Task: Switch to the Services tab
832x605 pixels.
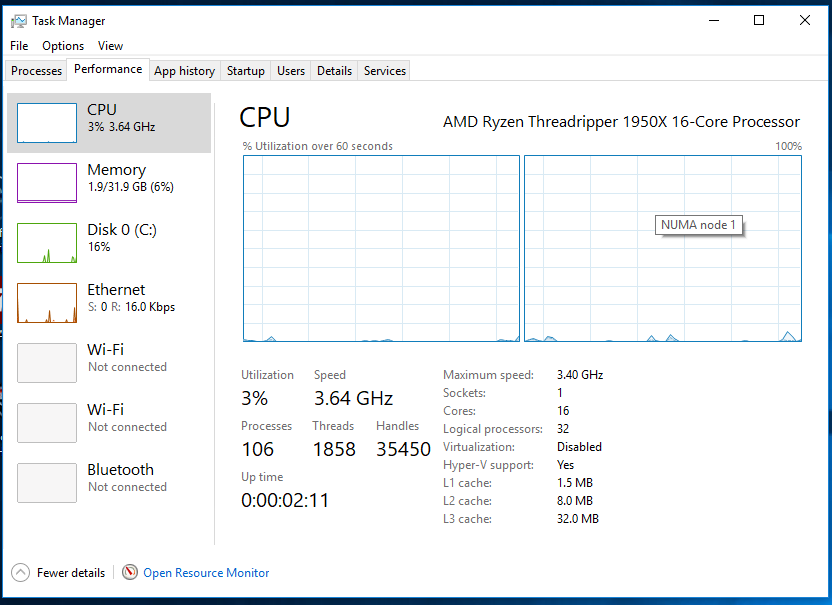Action: pos(385,71)
